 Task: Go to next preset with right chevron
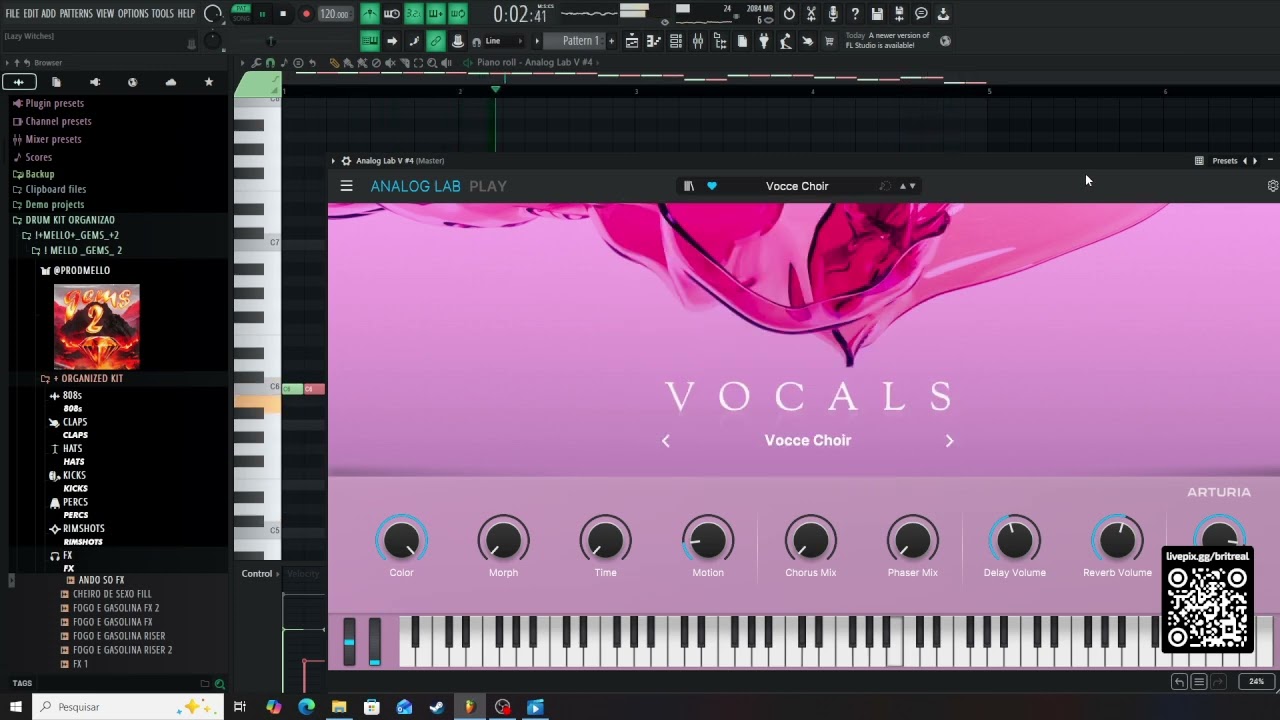click(x=950, y=441)
